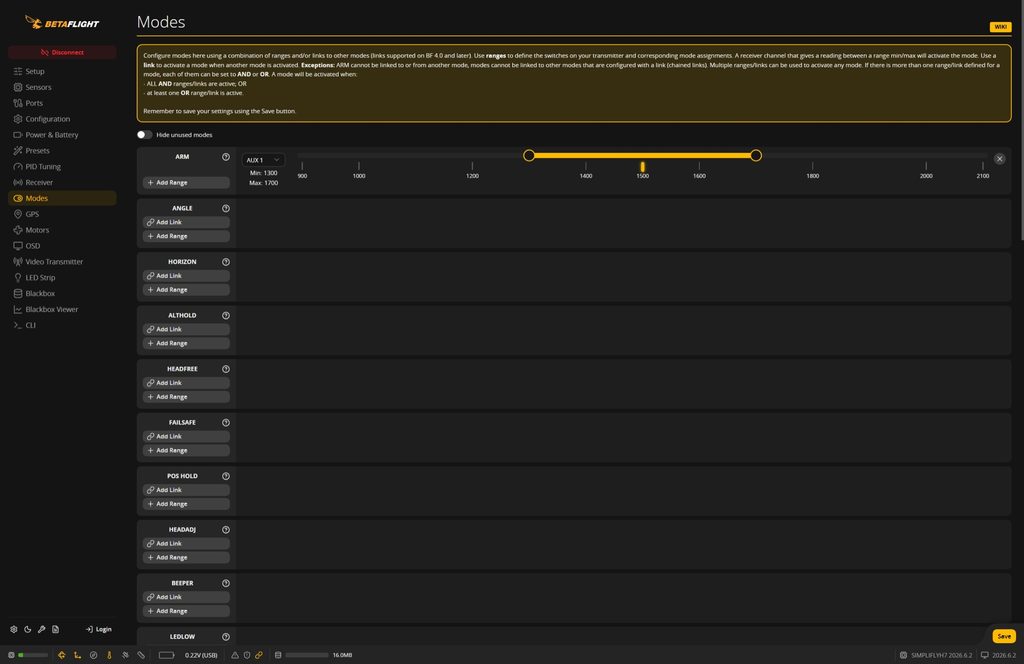Click Add Link under ANGLE
Viewport: 1024px width, 664px height.
point(186,222)
